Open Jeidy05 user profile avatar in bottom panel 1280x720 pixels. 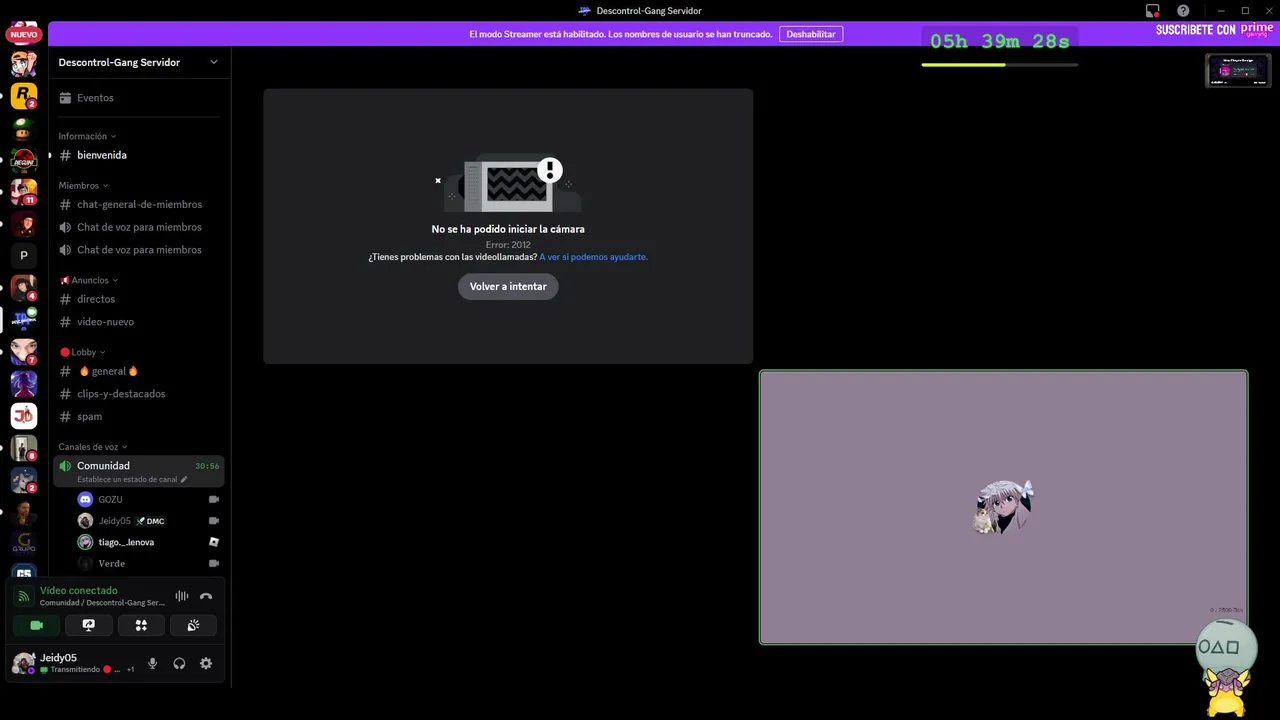23,663
